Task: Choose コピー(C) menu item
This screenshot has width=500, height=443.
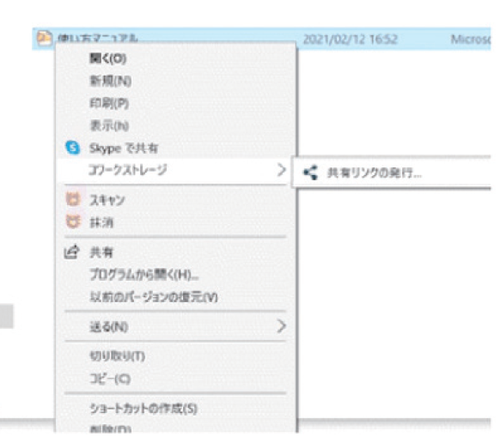Action: pyautogui.click(x=110, y=378)
